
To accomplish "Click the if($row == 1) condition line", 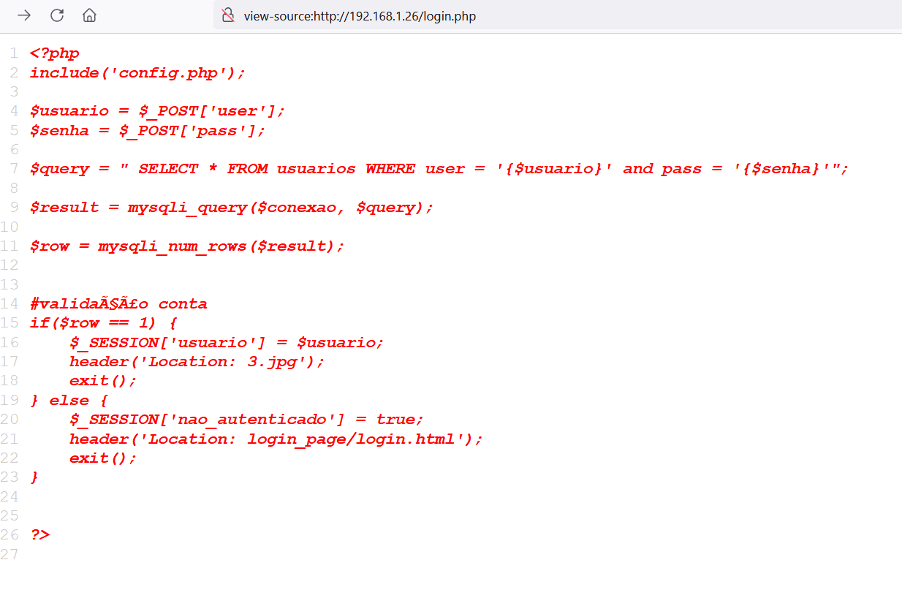I will (103, 323).
